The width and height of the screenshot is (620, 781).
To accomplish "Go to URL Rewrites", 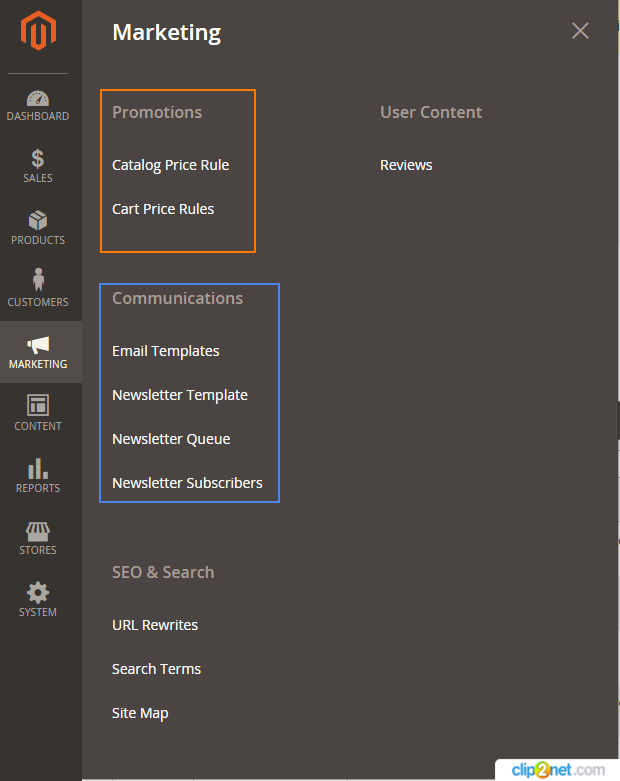I will click(x=155, y=625).
